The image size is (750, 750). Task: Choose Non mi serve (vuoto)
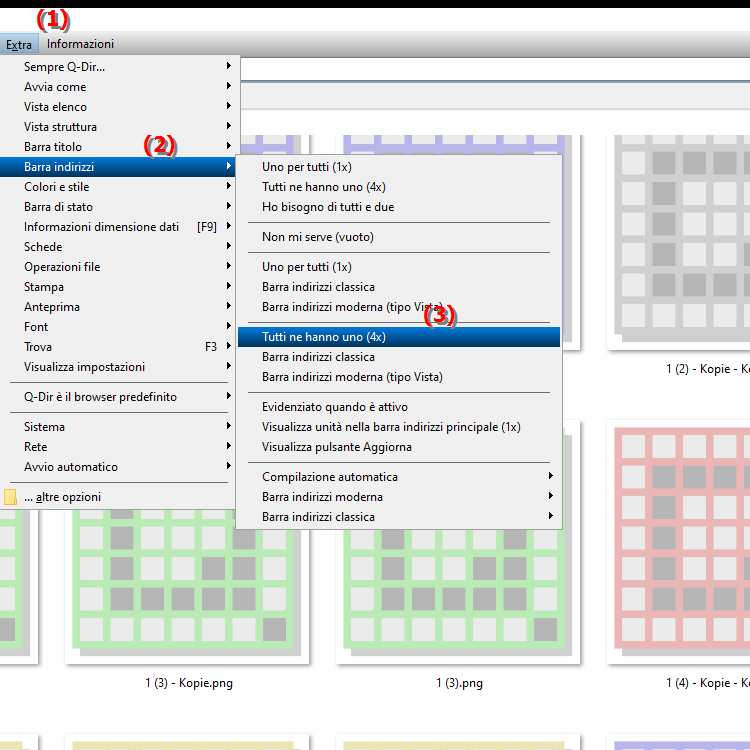[x=398, y=237]
